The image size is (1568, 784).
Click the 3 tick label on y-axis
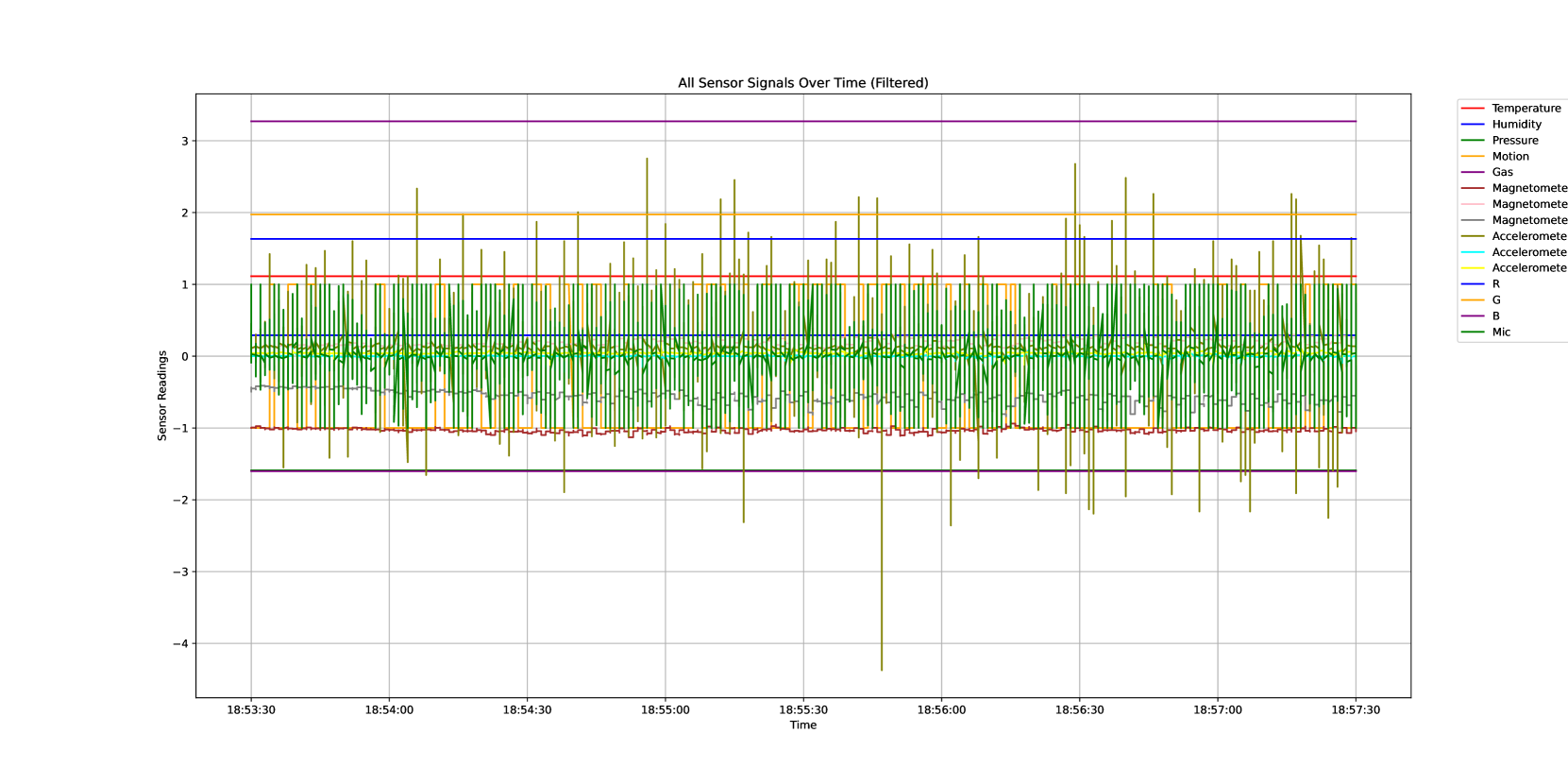[185, 142]
